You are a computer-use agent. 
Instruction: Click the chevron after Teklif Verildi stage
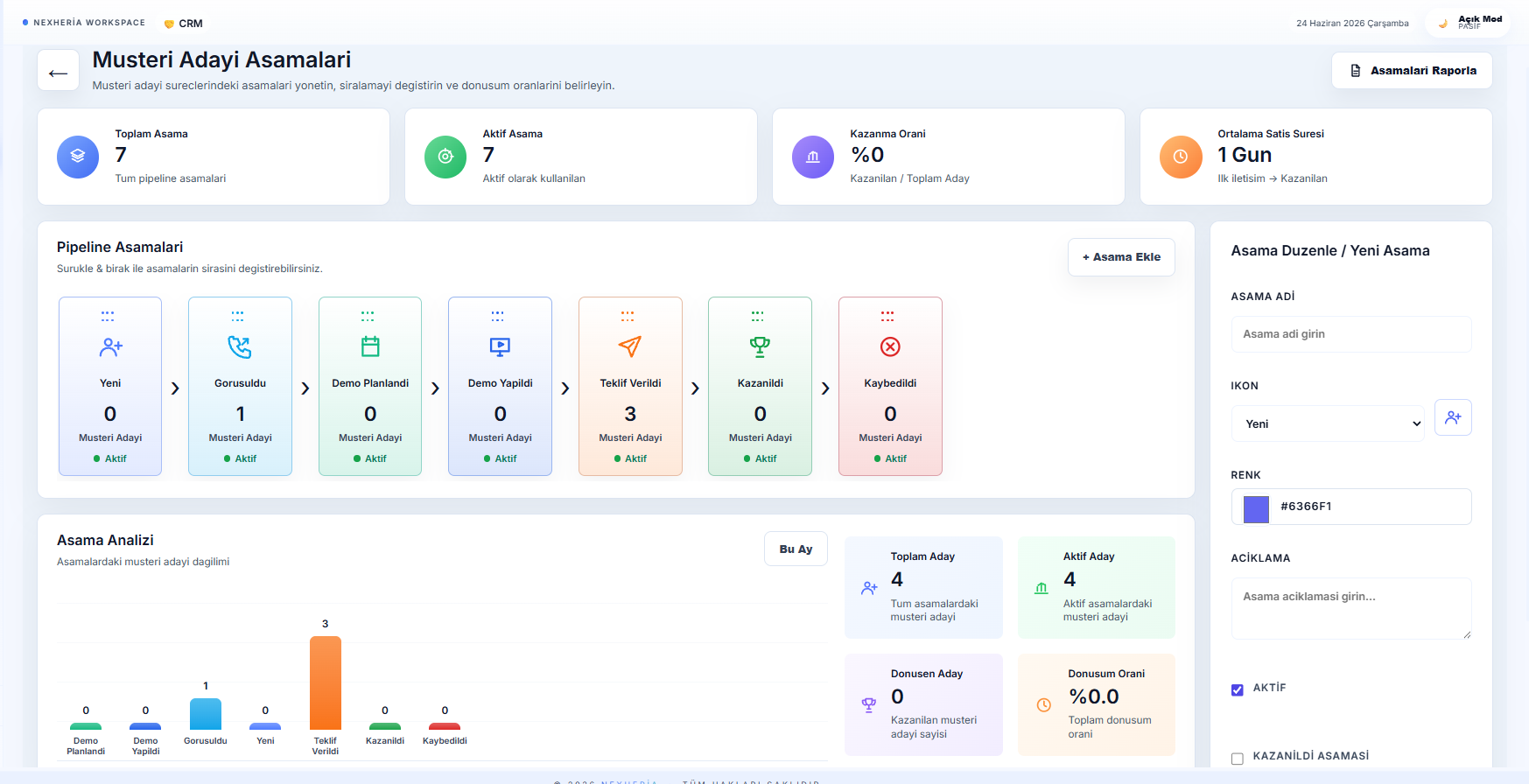[695, 388]
